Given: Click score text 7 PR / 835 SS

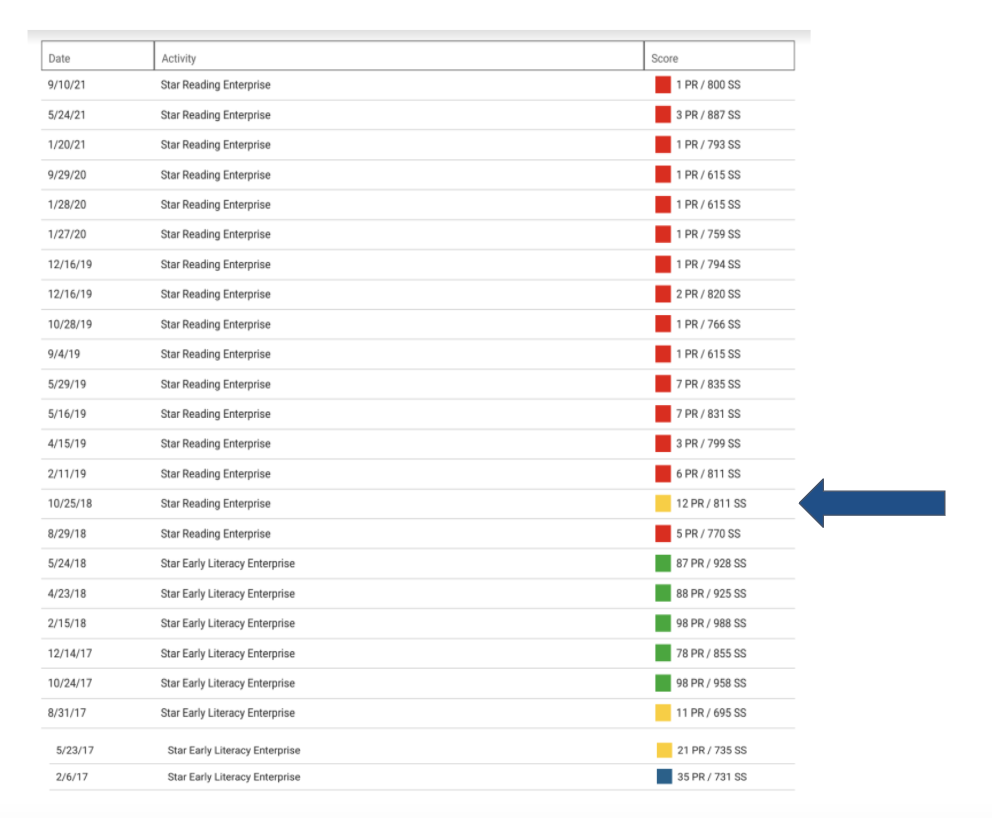Looking at the screenshot, I should coord(708,384).
